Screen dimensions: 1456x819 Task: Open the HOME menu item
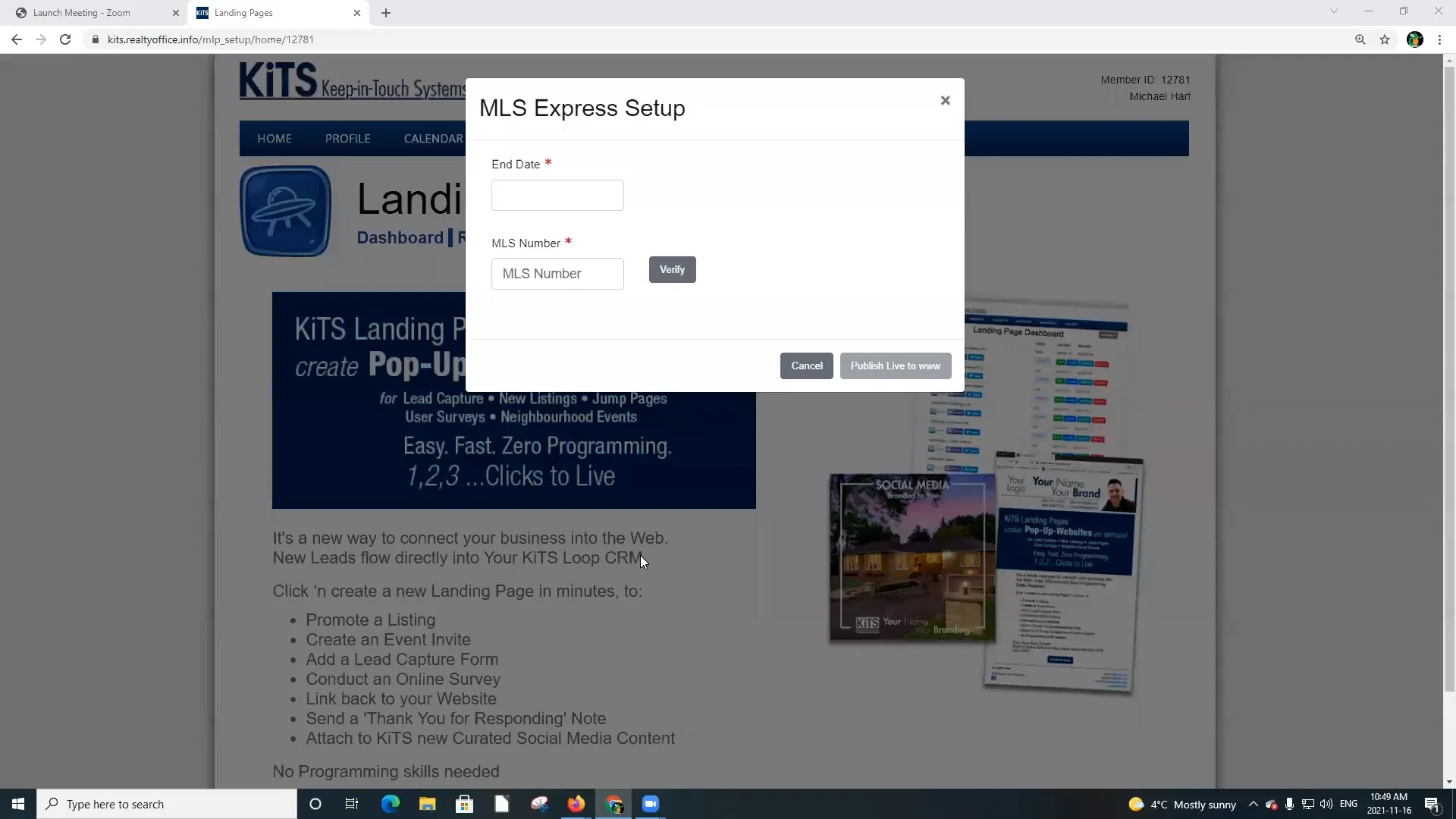point(275,139)
